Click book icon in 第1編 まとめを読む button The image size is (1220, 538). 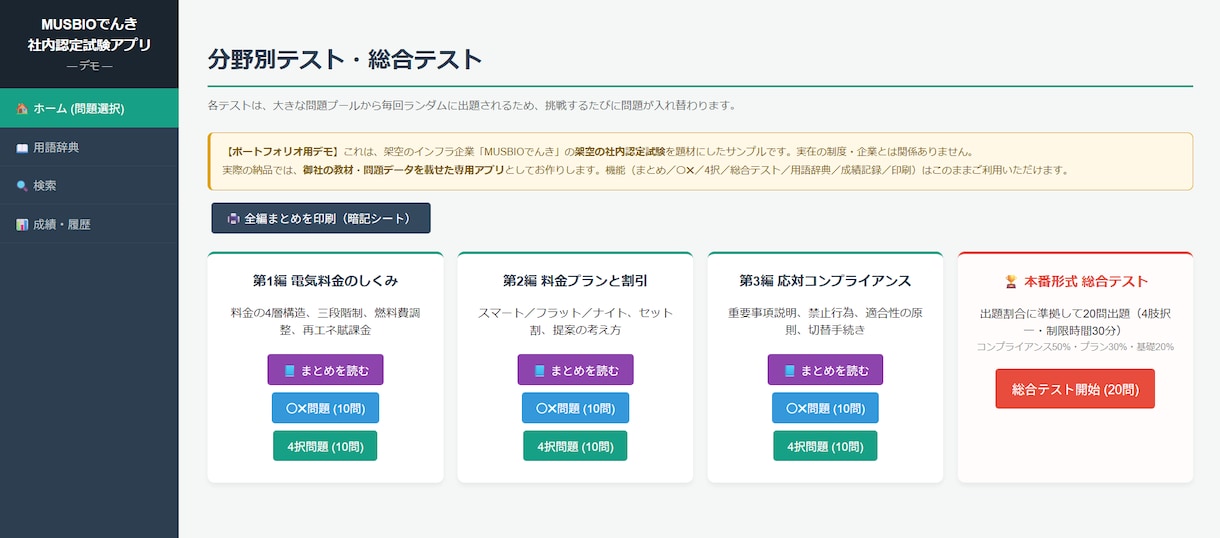point(289,371)
